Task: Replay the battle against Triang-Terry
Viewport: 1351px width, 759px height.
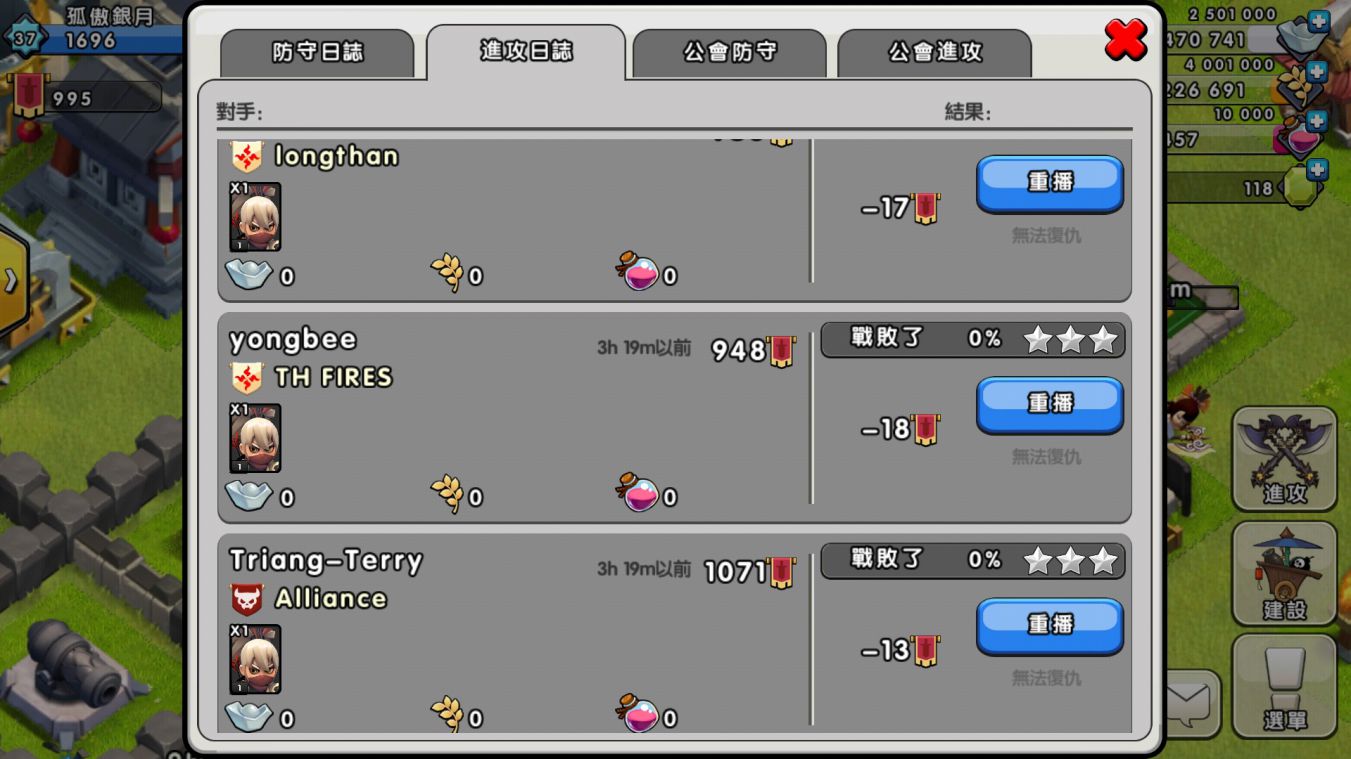Action: pyautogui.click(x=1050, y=626)
